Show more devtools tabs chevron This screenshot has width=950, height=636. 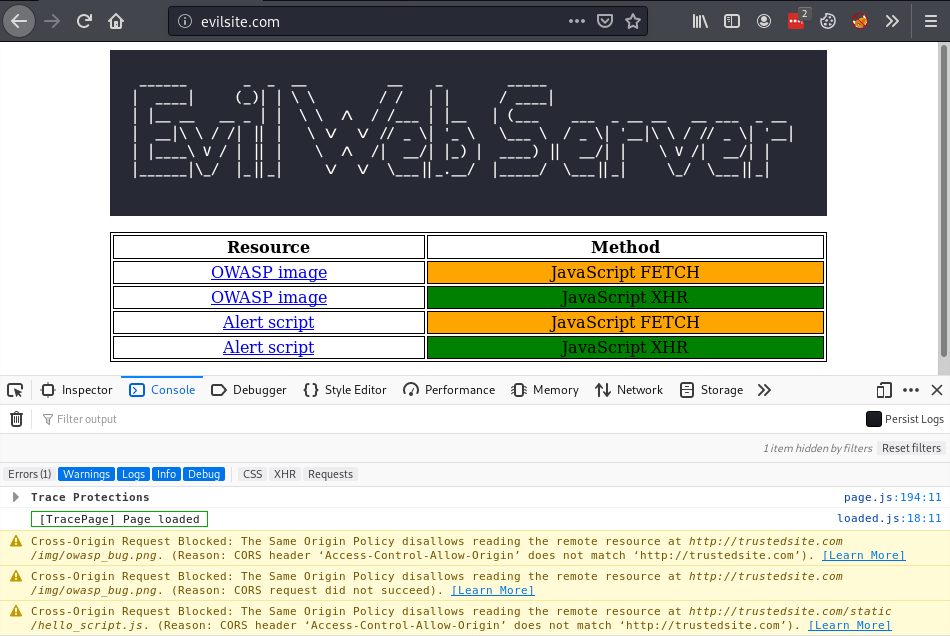point(764,390)
